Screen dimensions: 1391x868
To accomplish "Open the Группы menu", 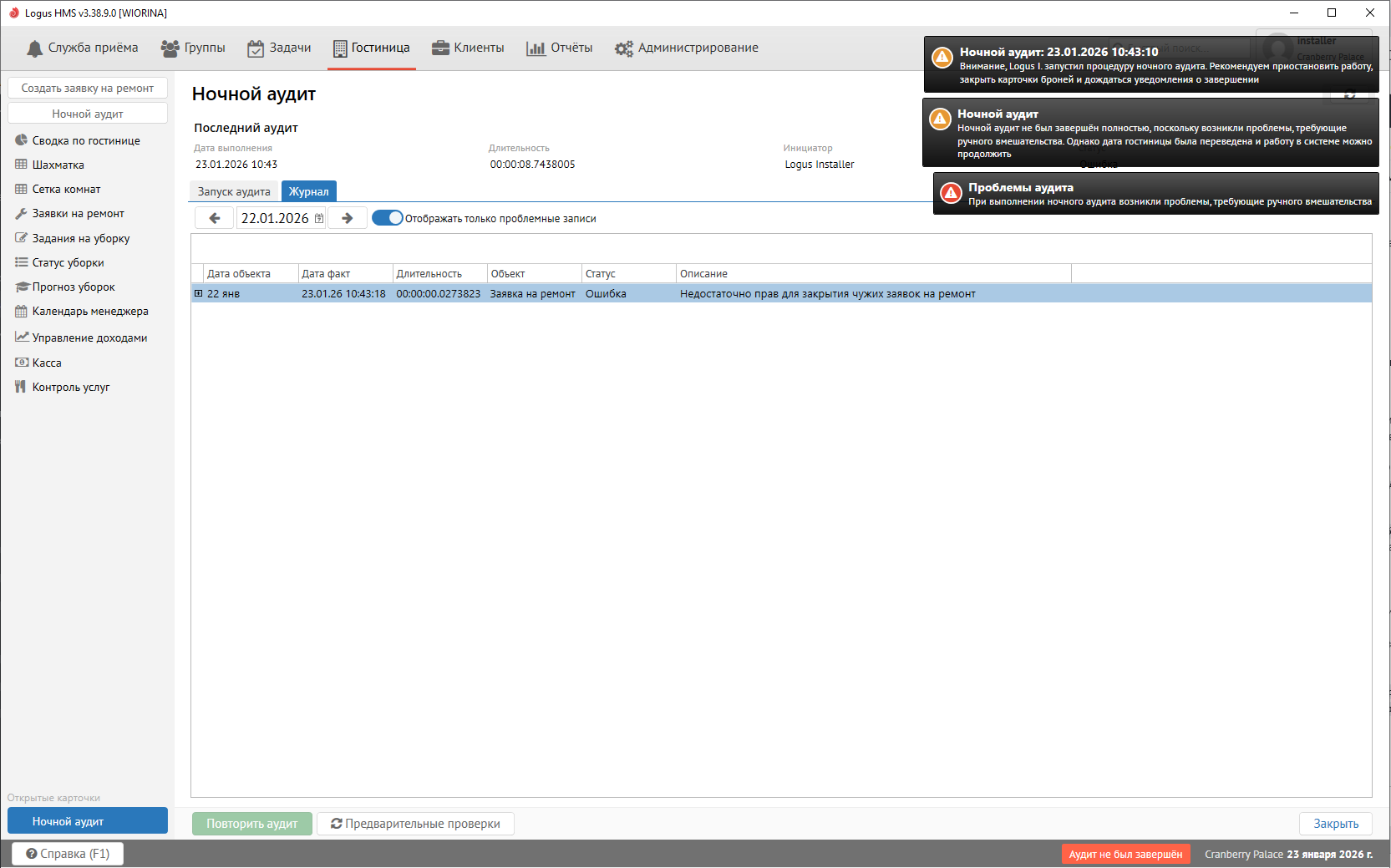I will pos(193,48).
